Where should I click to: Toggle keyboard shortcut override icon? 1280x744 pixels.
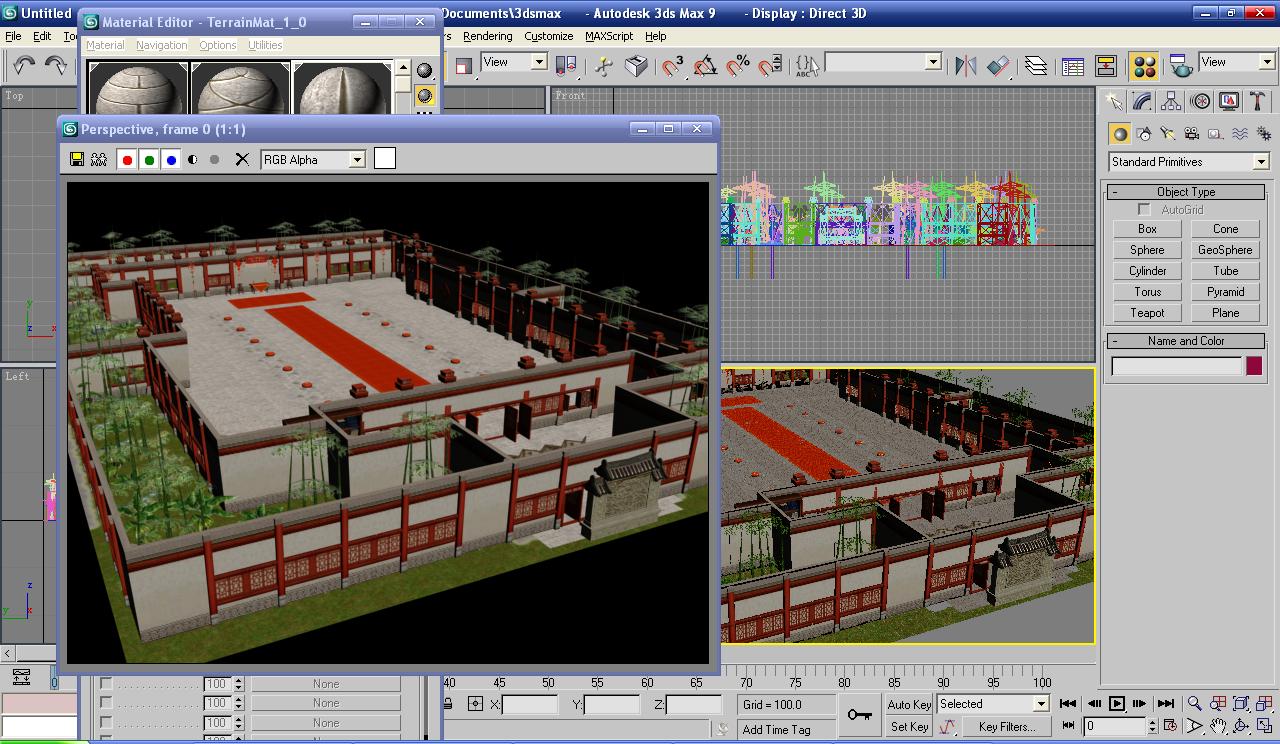636,66
